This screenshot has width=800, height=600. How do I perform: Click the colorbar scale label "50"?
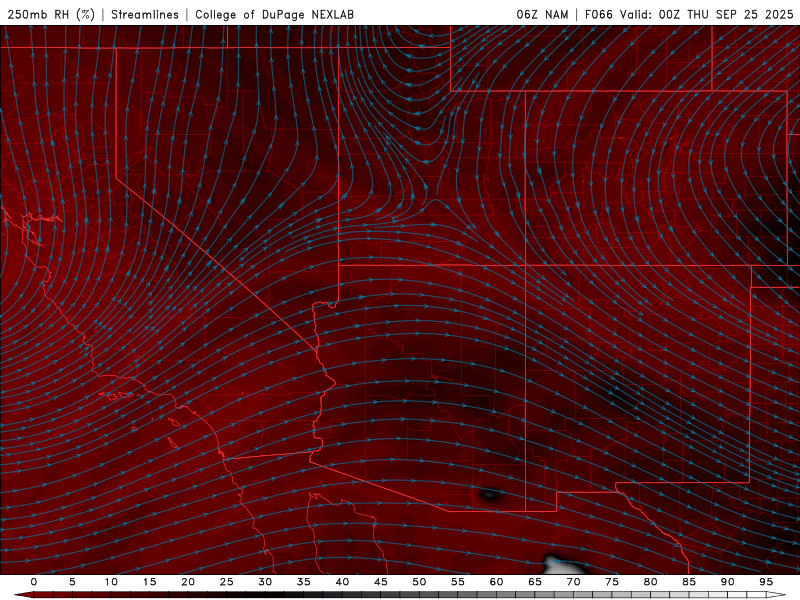pos(419,582)
